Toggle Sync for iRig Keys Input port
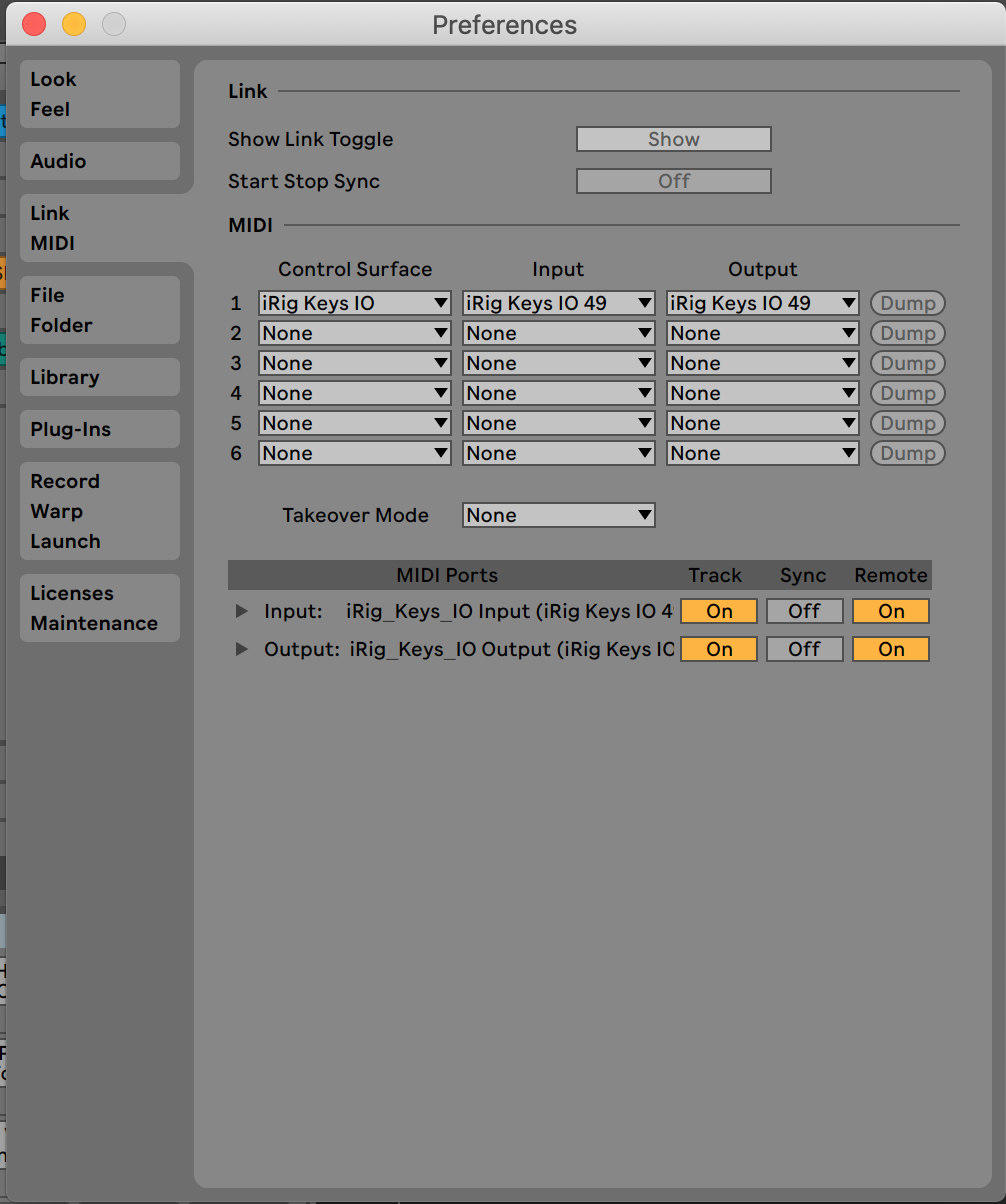The width and height of the screenshot is (1006, 1204). [x=804, y=611]
